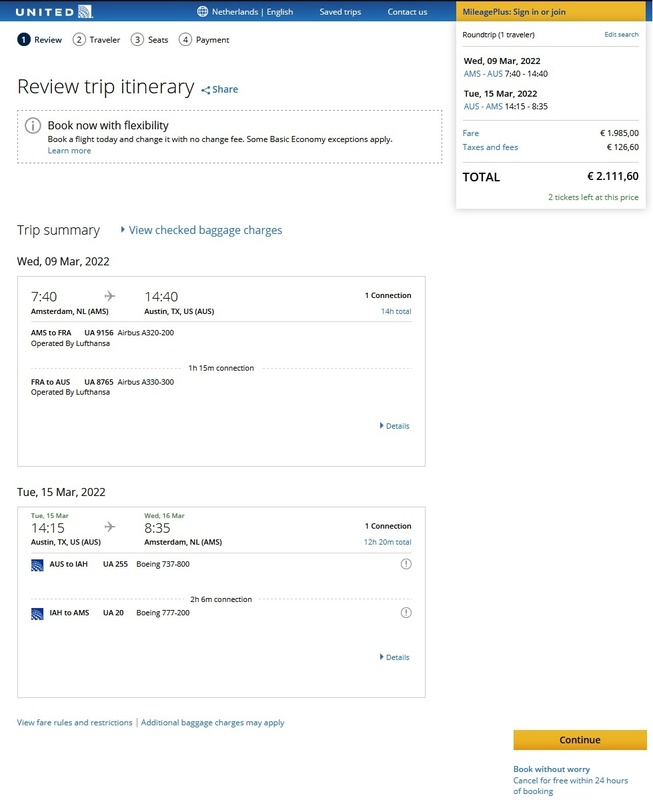This screenshot has width=653, height=800.
Task: Click info icon for AUS to IAH flight
Action: pyautogui.click(x=406, y=564)
